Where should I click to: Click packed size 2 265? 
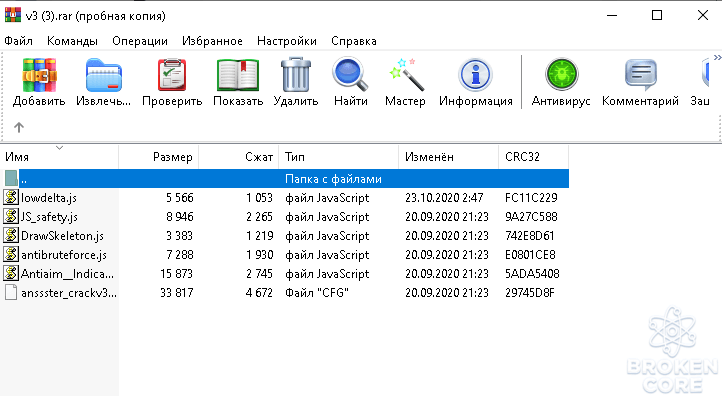click(259, 217)
